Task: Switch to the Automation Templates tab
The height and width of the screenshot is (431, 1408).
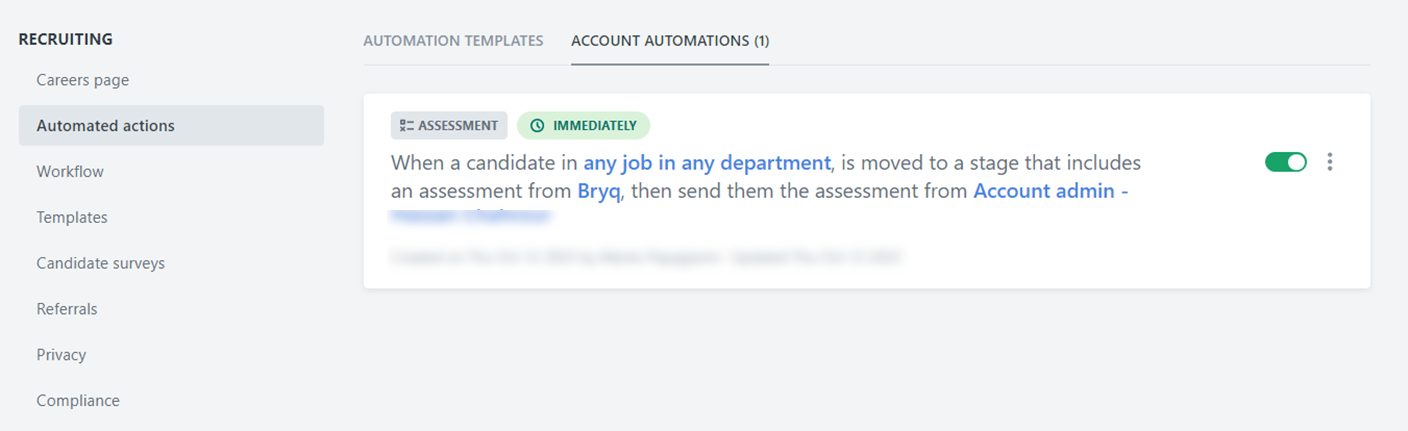Action: coord(453,41)
